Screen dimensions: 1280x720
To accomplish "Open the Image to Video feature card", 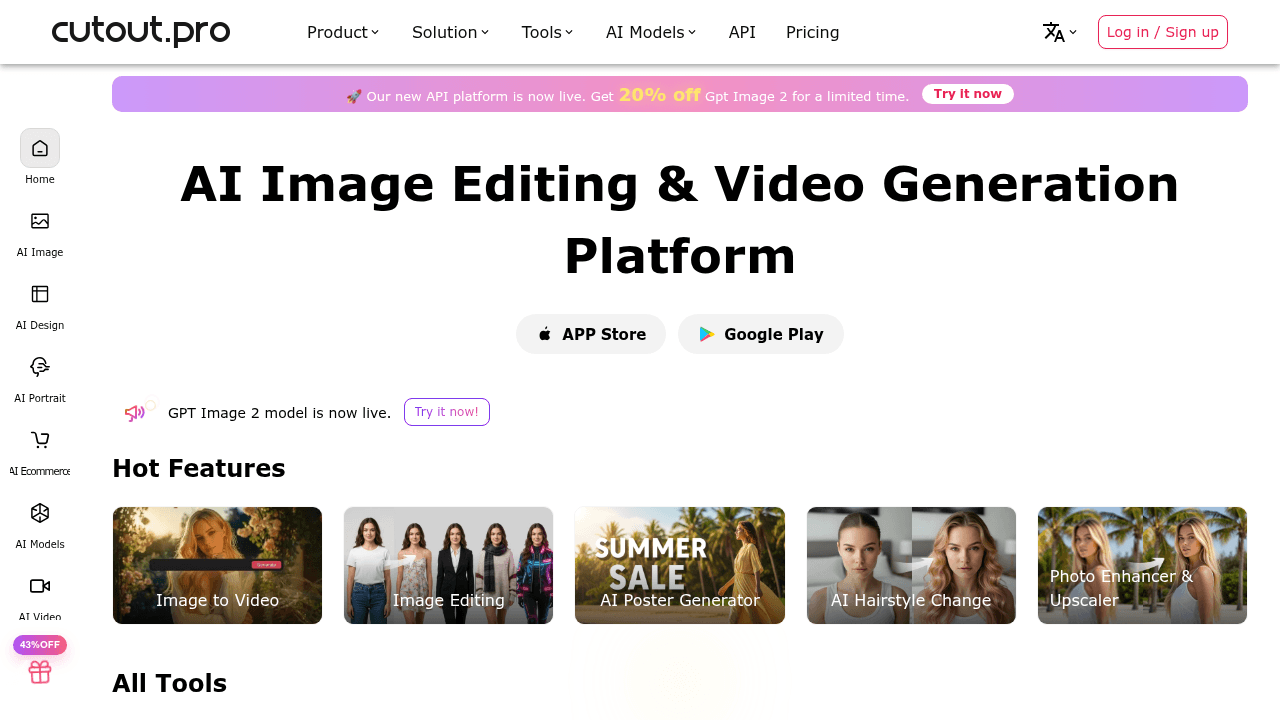I will (217, 565).
